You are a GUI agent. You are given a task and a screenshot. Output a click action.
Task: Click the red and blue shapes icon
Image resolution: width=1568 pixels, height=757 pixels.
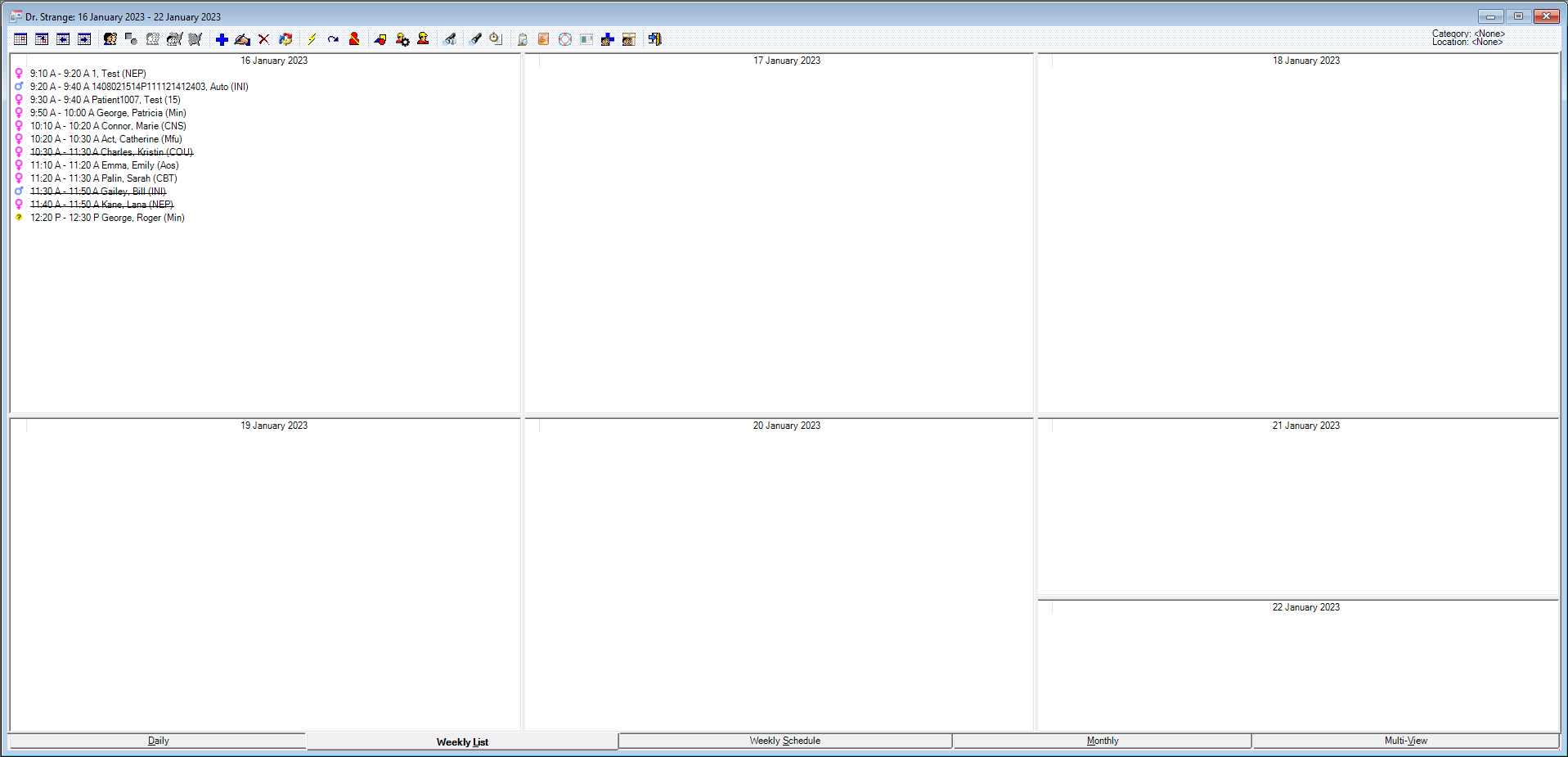click(380, 39)
